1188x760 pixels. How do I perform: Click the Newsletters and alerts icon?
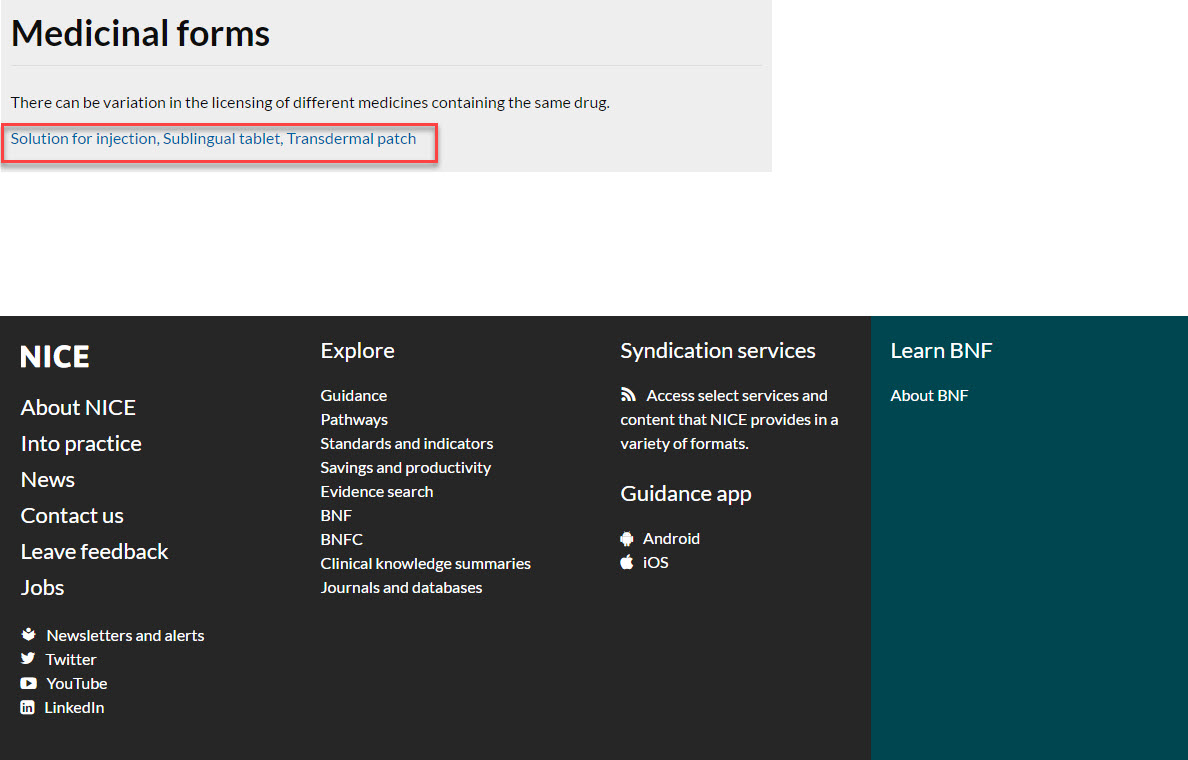tap(29, 635)
